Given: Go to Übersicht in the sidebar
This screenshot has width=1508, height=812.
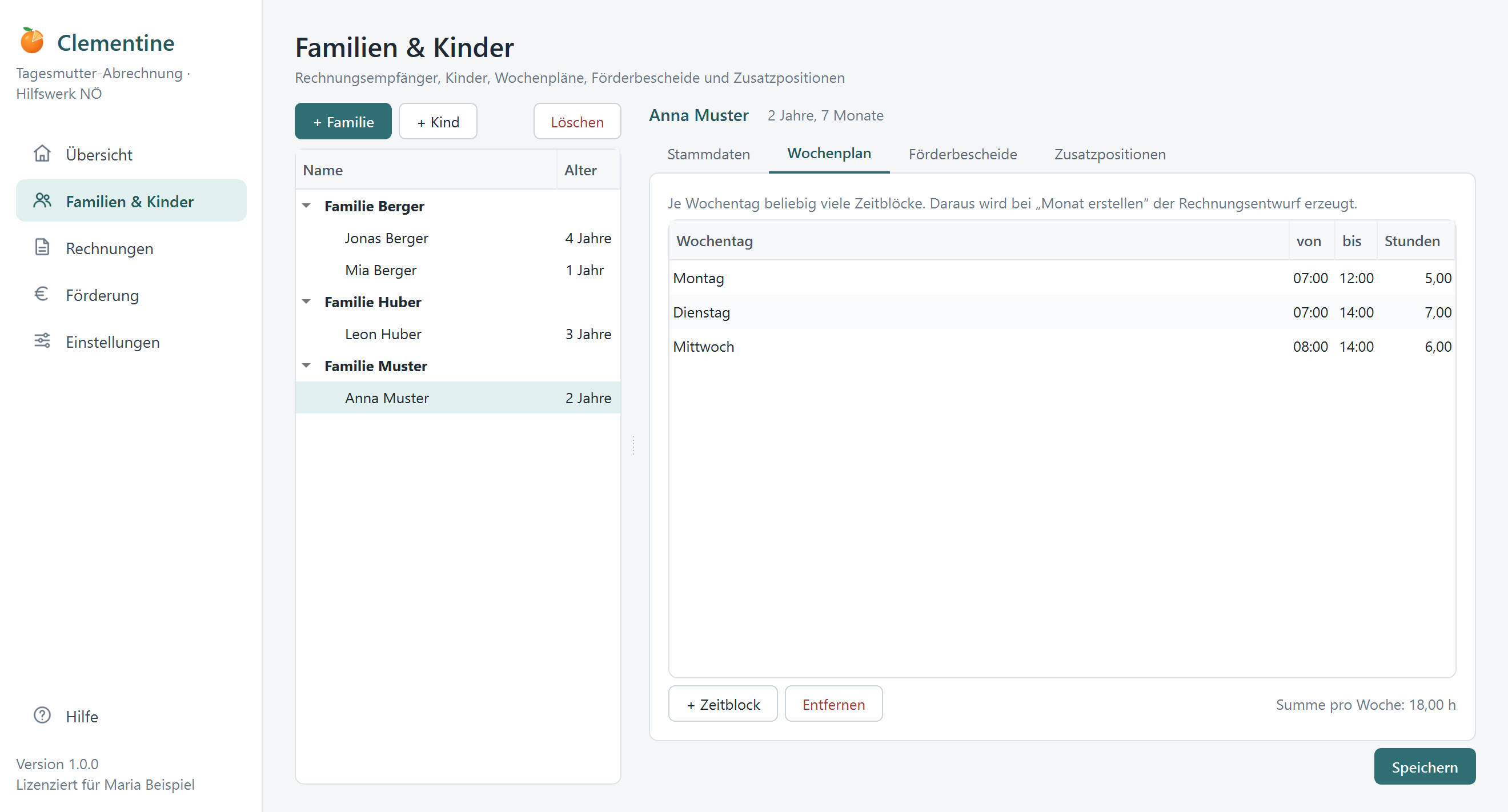Looking at the screenshot, I should pyautogui.click(x=131, y=154).
